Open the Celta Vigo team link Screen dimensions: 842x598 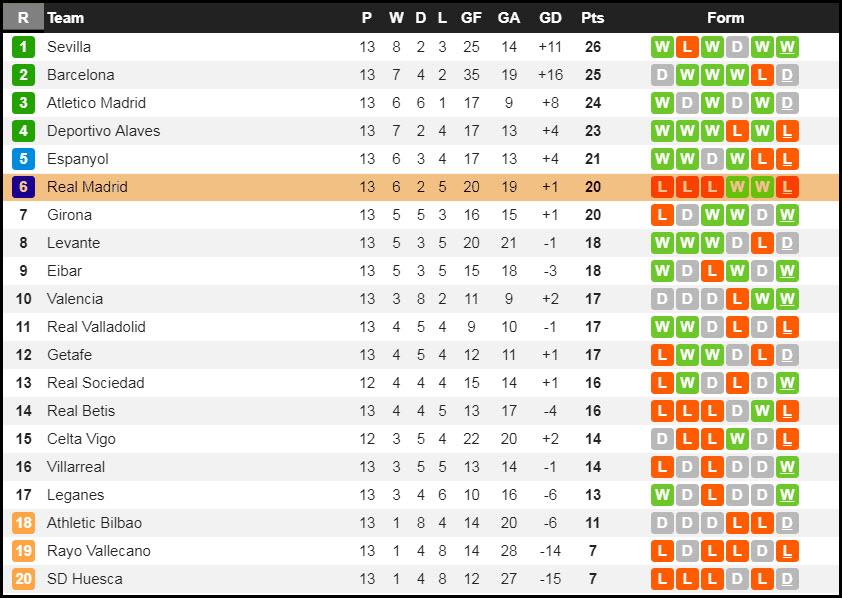pyautogui.click(x=81, y=439)
